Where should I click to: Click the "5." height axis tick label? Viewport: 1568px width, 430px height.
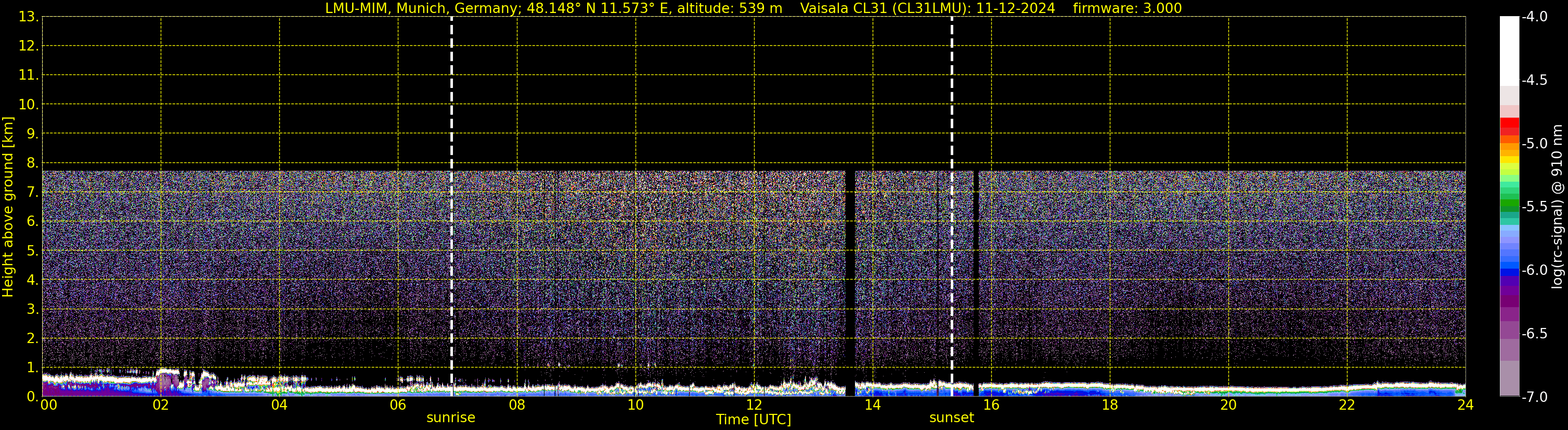point(32,250)
